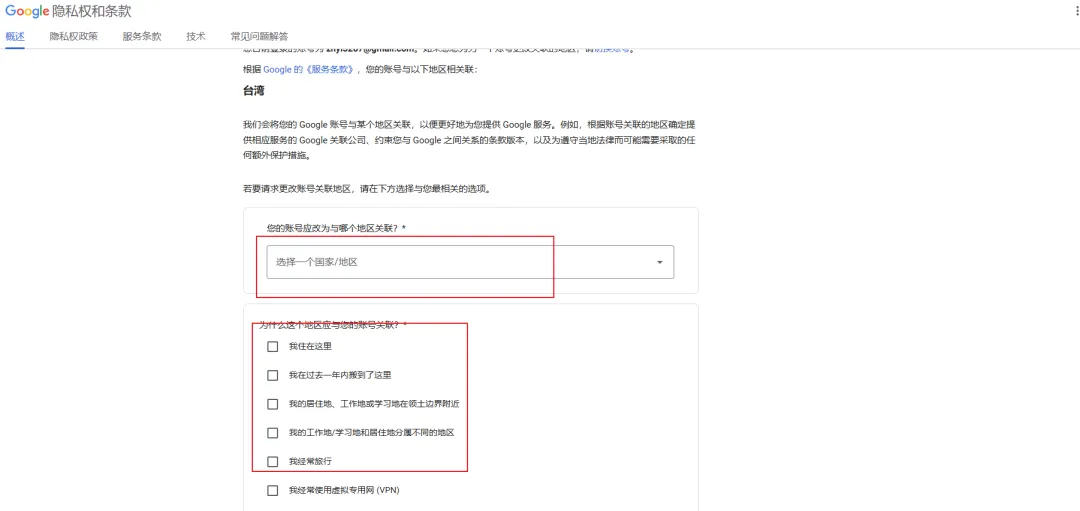Image resolution: width=1080 pixels, height=511 pixels.
Task: Click the 您的账号应改为与哪个地区关联? label
Action: click(335, 228)
